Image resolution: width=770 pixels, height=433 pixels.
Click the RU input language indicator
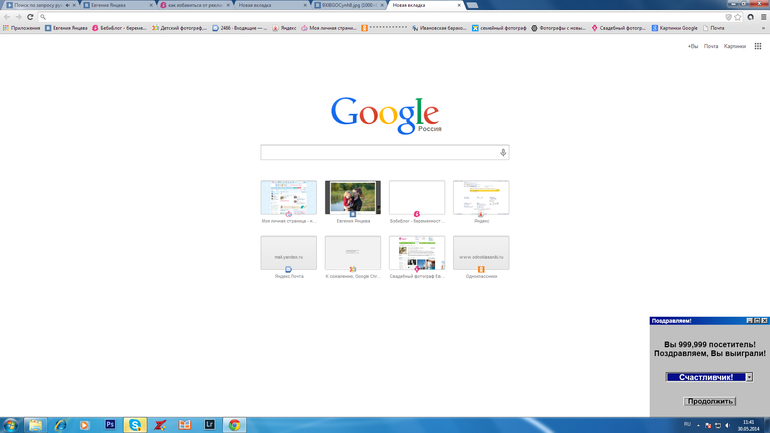pyautogui.click(x=687, y=425)
